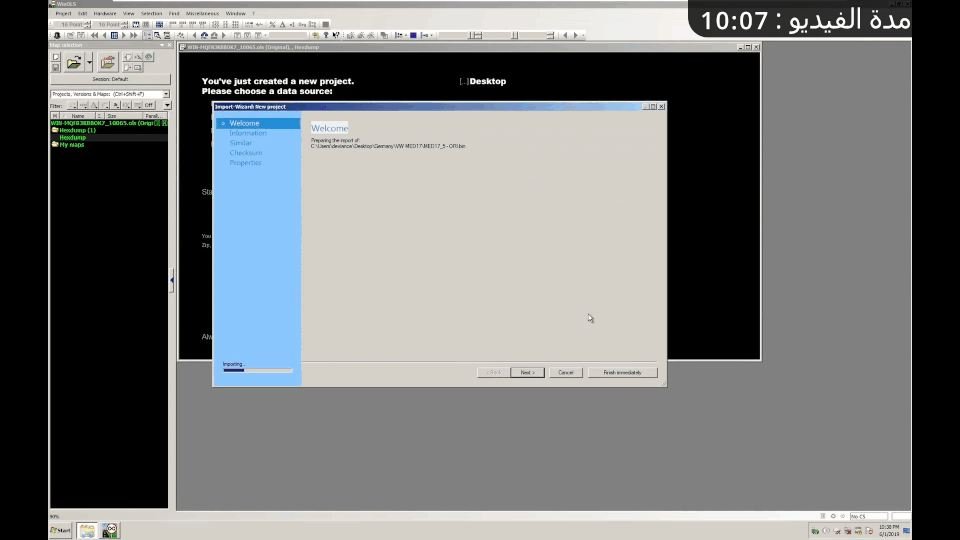Open the Miscellaneous menu
Image resolution: width=960 pixels, height=540 pixels.
point(203,13)
